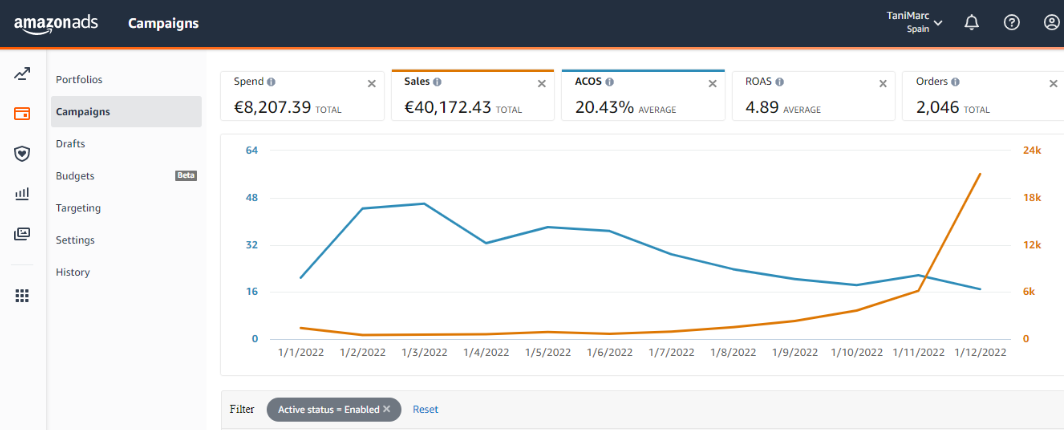Click the 20.43% ACOS average value
This screenshot has width=1064, height=430.
click(605, 107)
